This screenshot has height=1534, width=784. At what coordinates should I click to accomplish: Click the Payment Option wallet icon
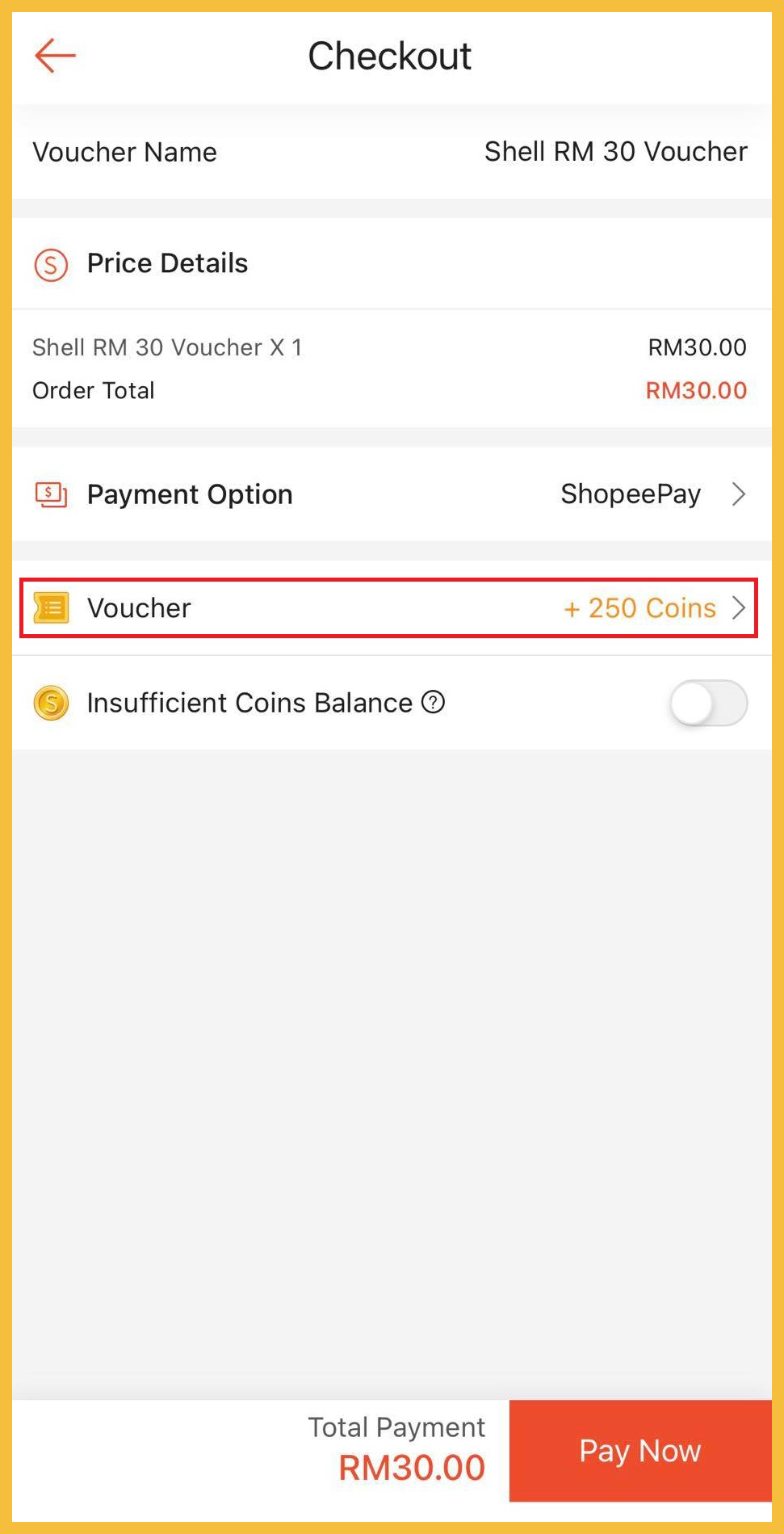point(51,494)
